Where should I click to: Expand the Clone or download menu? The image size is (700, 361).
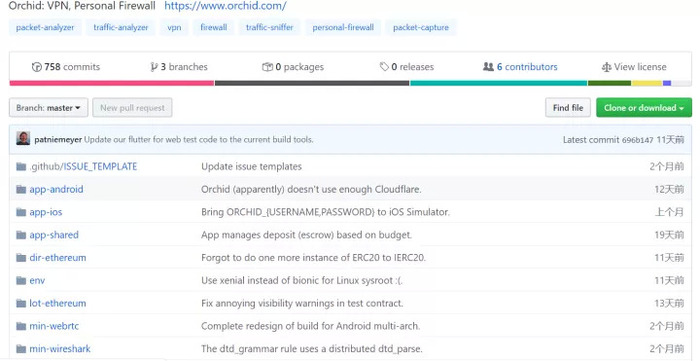[644, 108]
